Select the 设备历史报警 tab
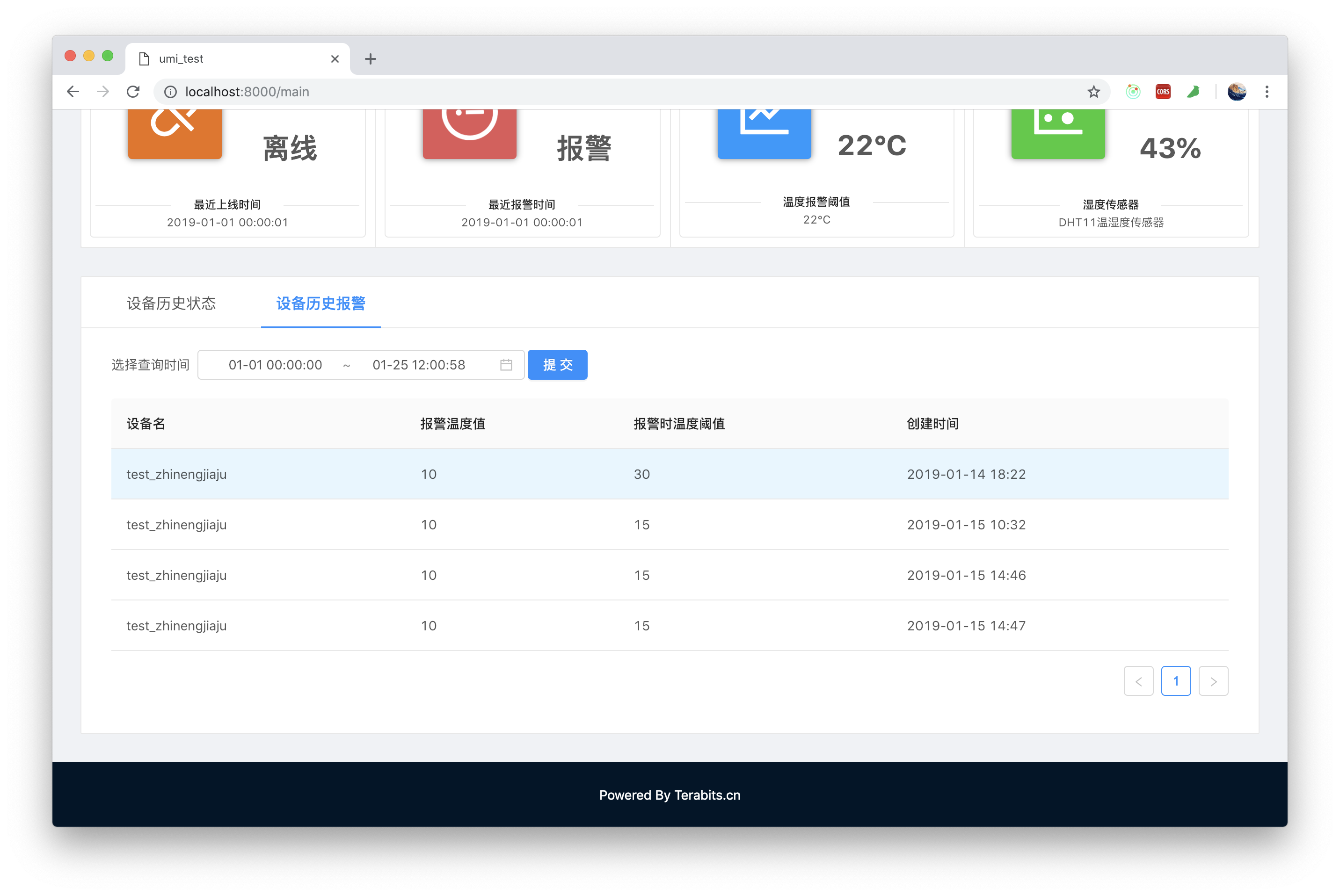1340x896 pixels. [x=320, y=303]
